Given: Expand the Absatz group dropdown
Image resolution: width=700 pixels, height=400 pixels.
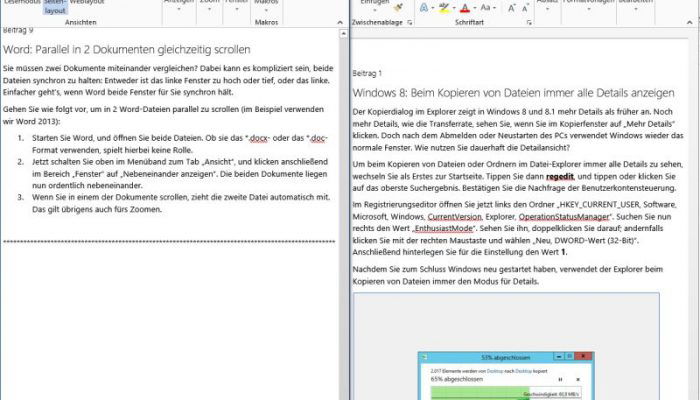Looking at the screenshot, I should (547, 7).
